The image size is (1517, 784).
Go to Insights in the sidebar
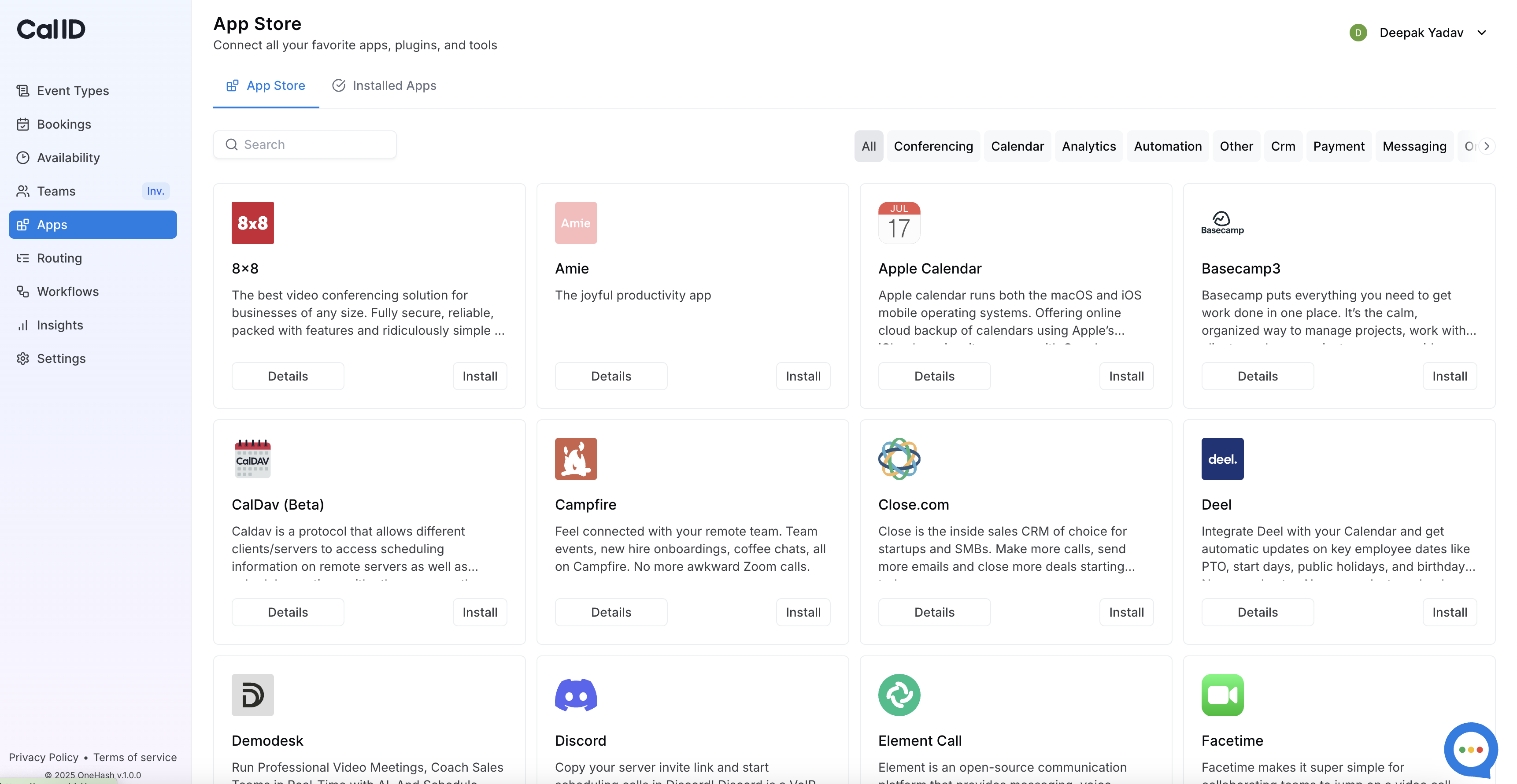pyautogui.click(x=60, y=325)
